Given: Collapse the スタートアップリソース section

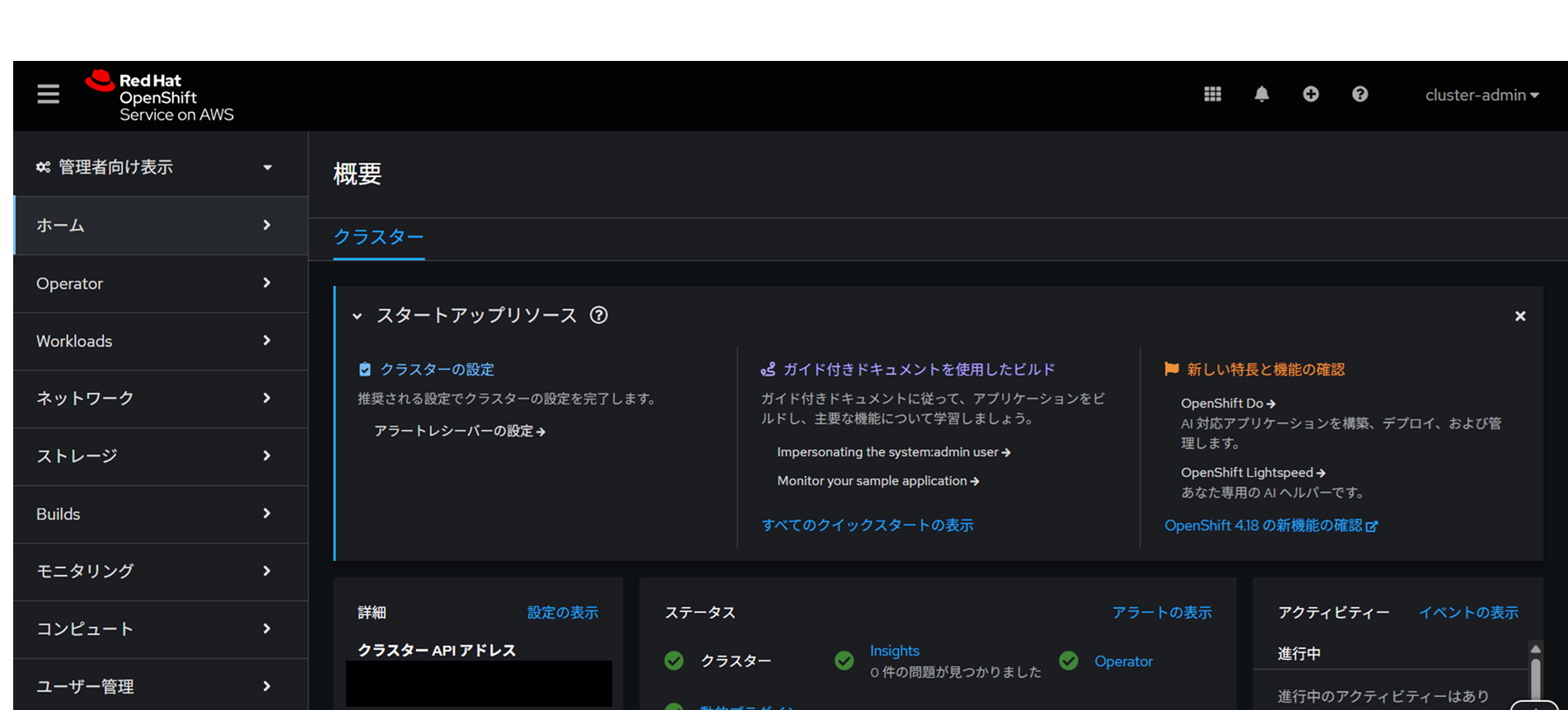Looking at the screenshot, I should coord(358,316).
